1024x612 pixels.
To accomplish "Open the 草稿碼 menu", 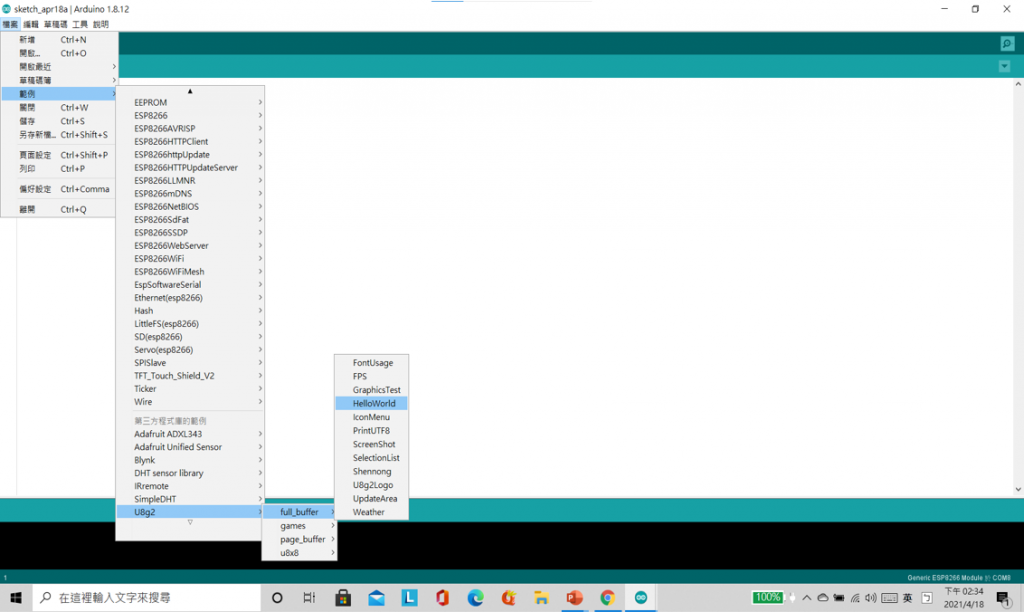I will pyautogui.click(x=56, y=24).
